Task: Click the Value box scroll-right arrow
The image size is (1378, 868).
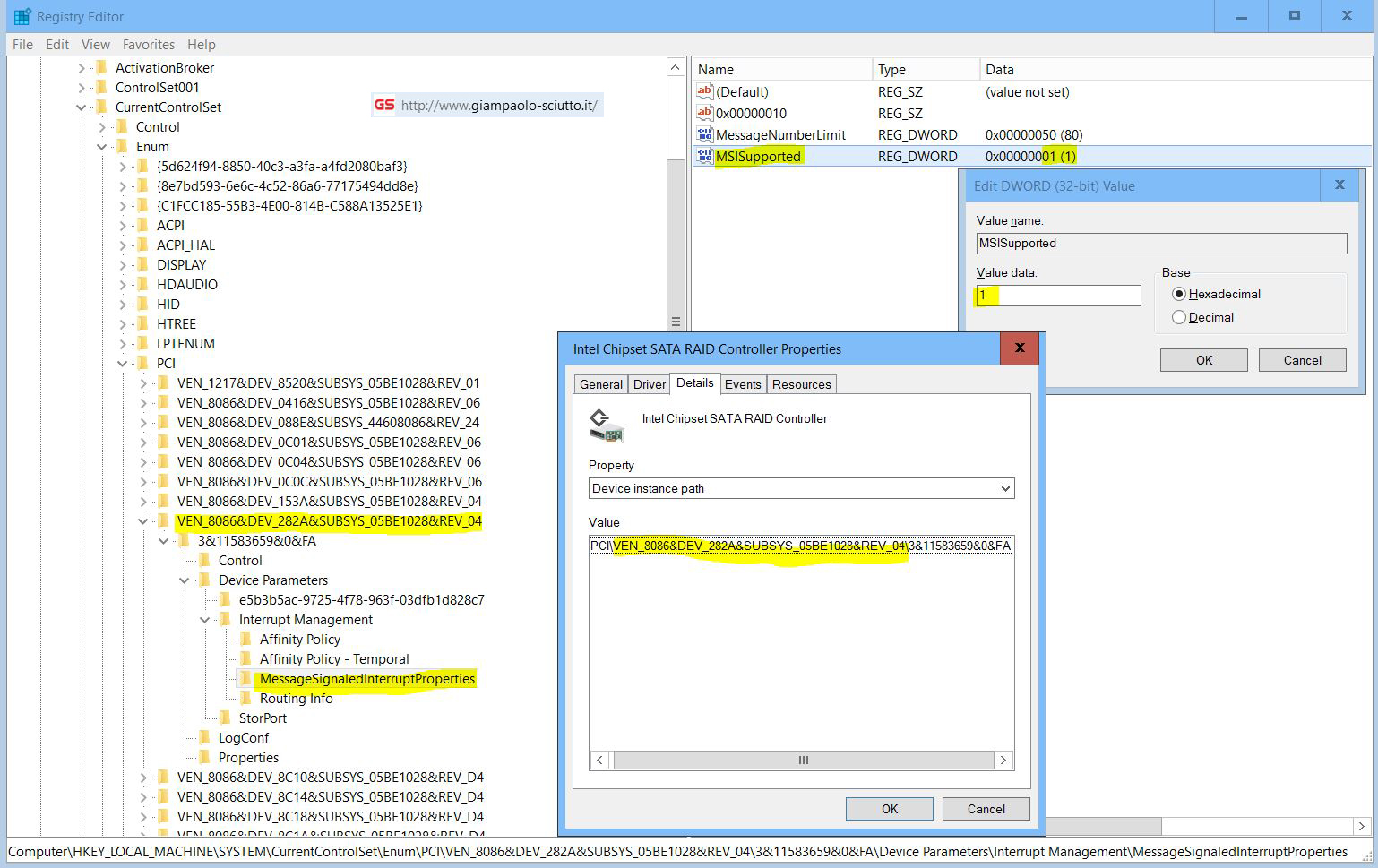Action: 1003,760
